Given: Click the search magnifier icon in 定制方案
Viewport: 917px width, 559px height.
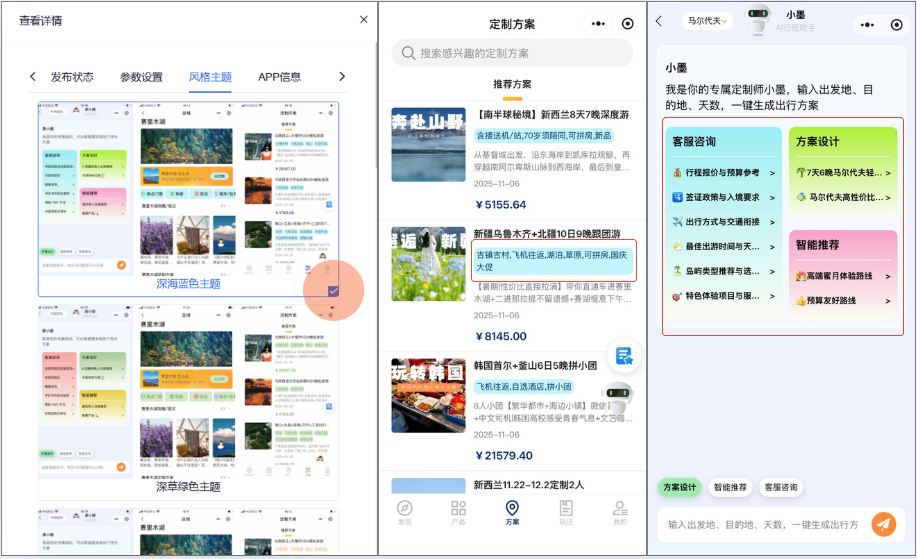Looking at the screenshot, I should [x=408, y=53].
